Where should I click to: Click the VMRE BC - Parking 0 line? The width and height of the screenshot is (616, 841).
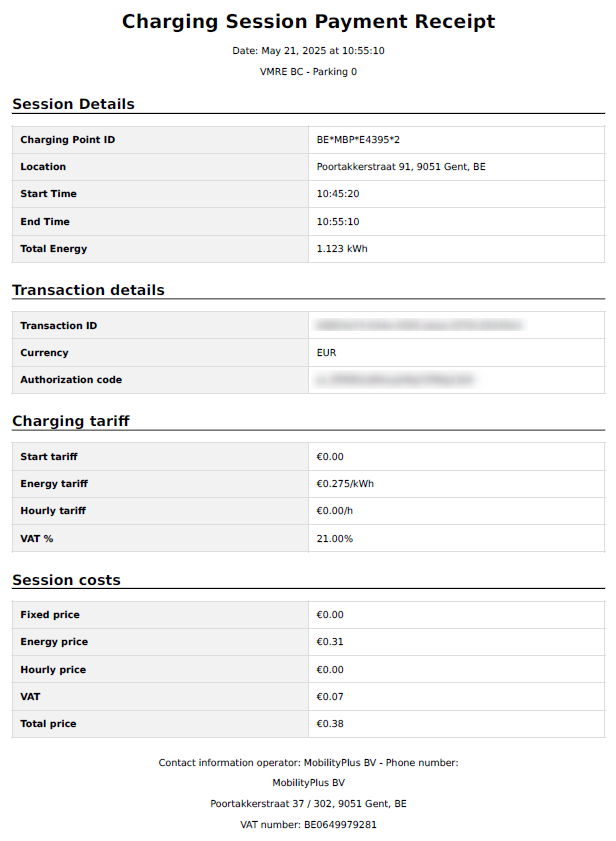308,72
